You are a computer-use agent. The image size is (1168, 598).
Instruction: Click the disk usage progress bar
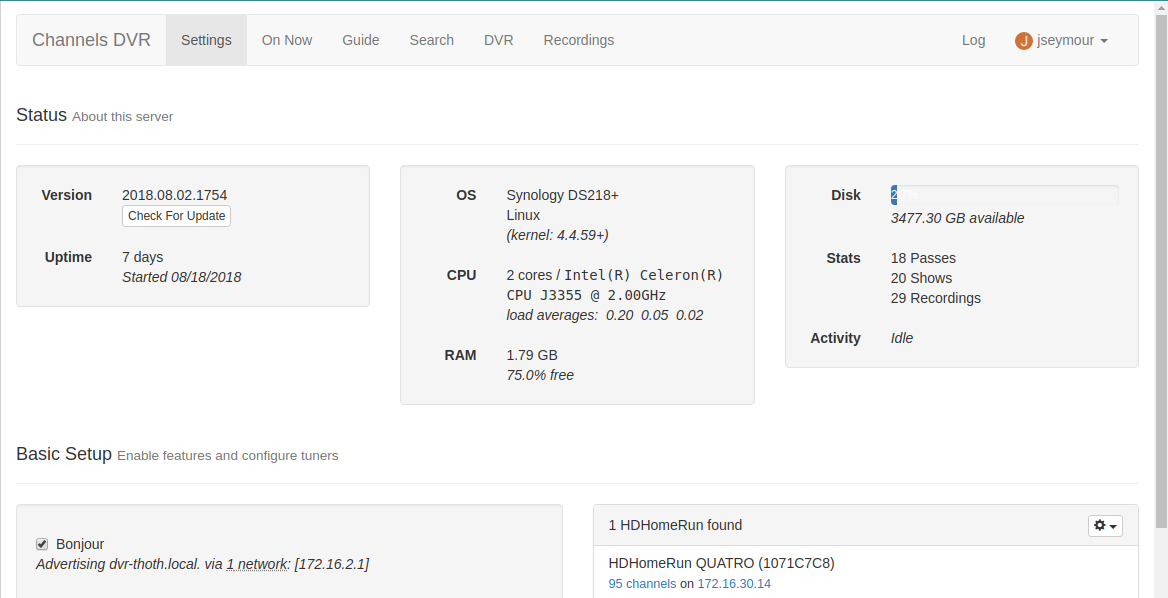1004,195
